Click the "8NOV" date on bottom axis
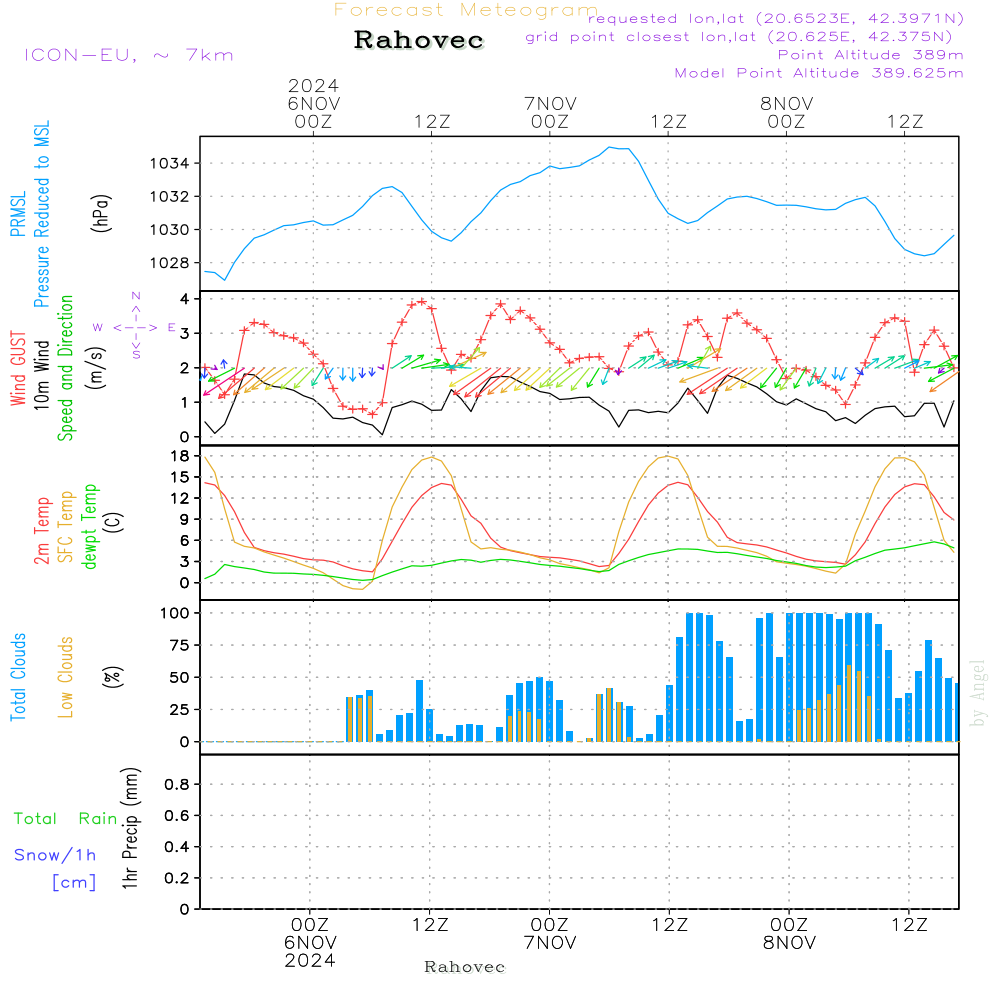 click(790, 943)
